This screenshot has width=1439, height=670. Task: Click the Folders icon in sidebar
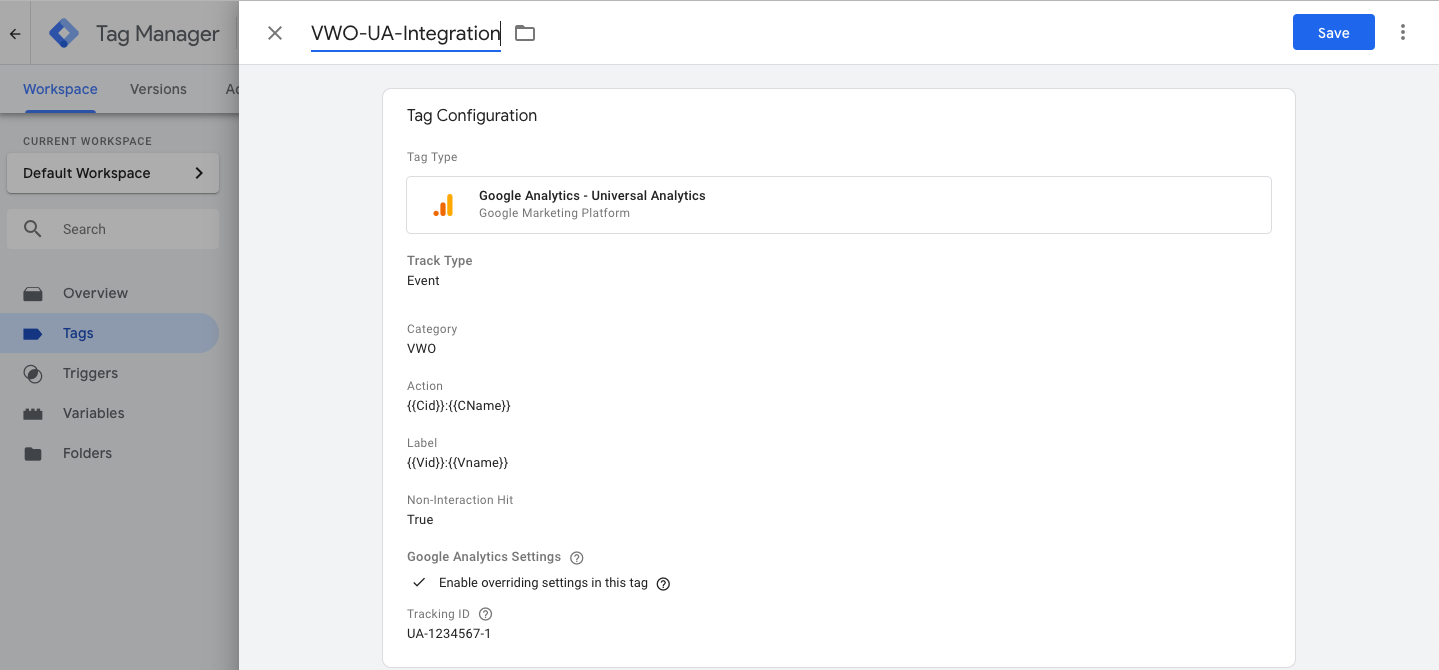coord(33,453)
